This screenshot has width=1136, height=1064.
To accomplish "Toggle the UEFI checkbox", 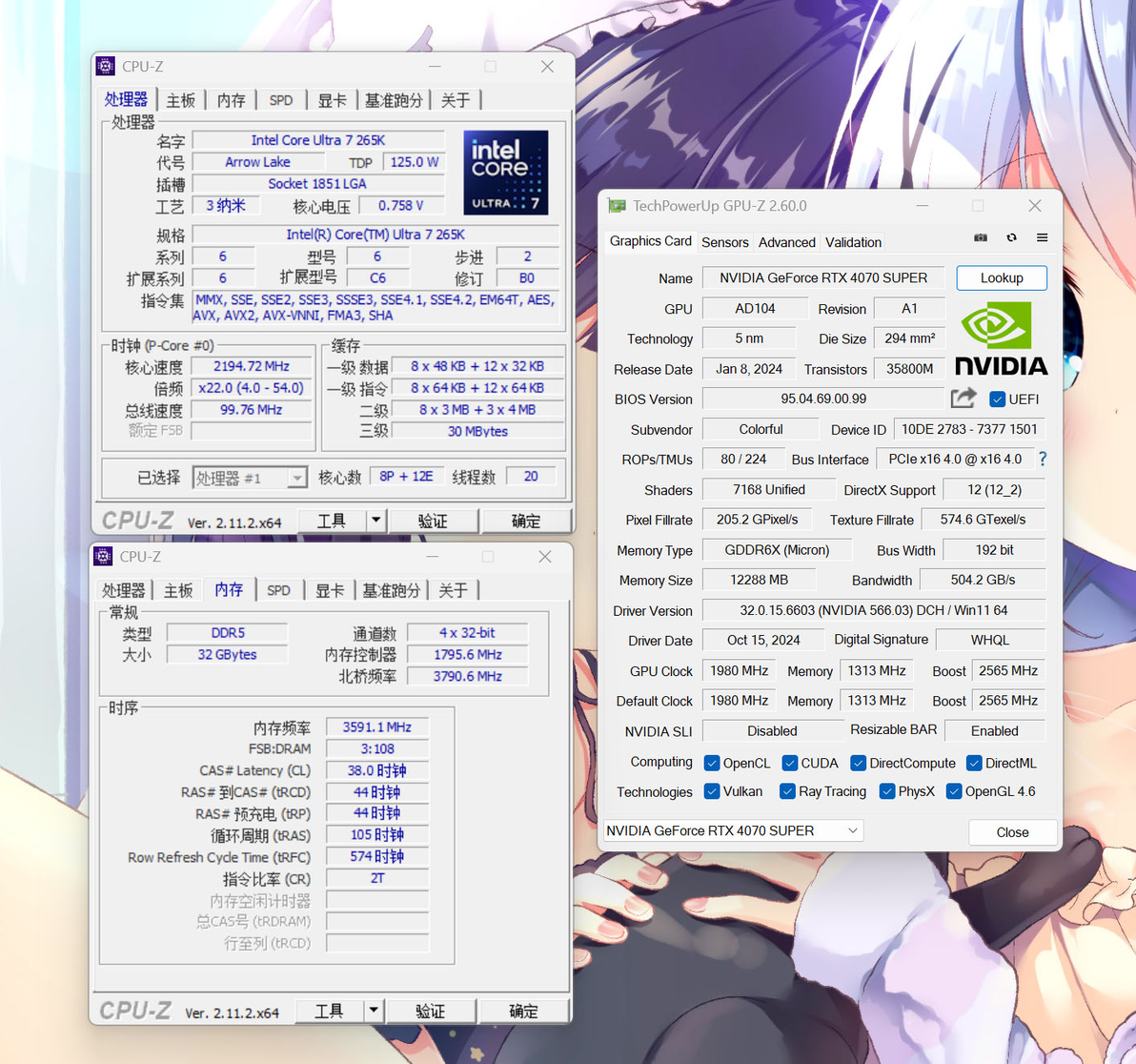I will [x=998, y=399].
